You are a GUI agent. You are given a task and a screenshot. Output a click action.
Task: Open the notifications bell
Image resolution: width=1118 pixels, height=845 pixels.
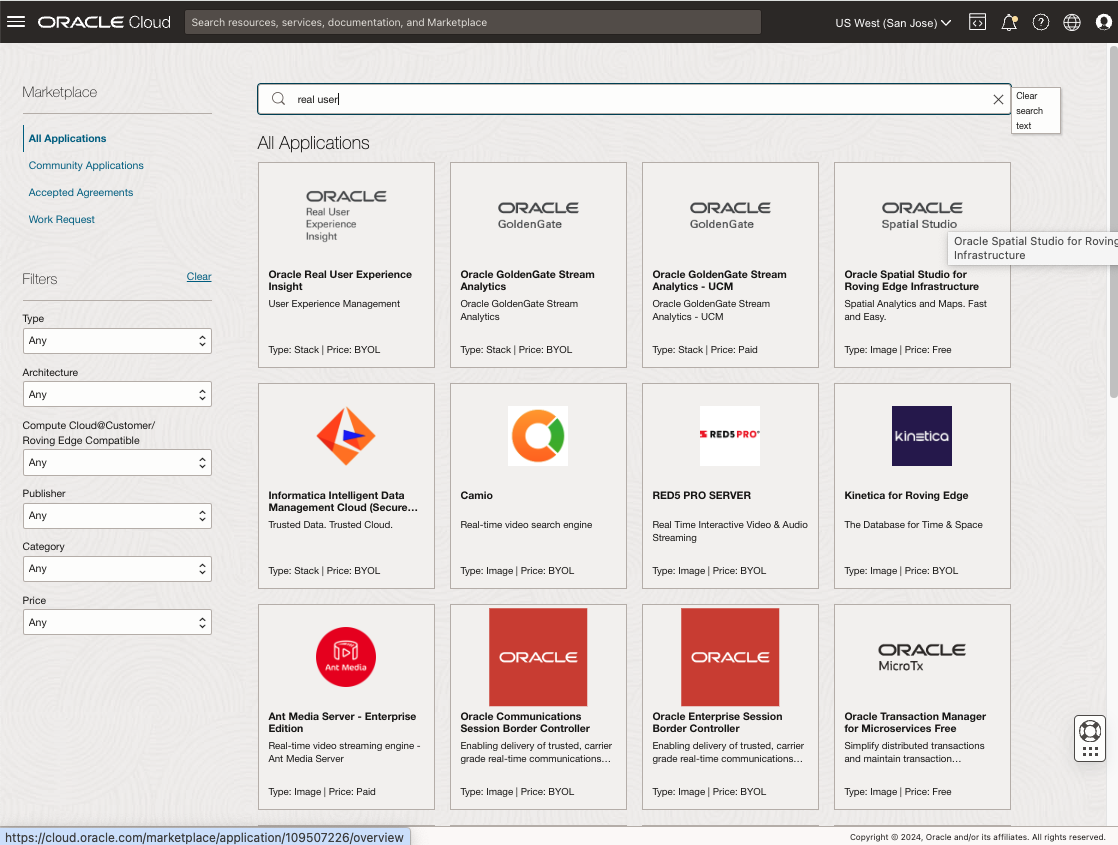pyautogui.click(x=1009, y=22)
